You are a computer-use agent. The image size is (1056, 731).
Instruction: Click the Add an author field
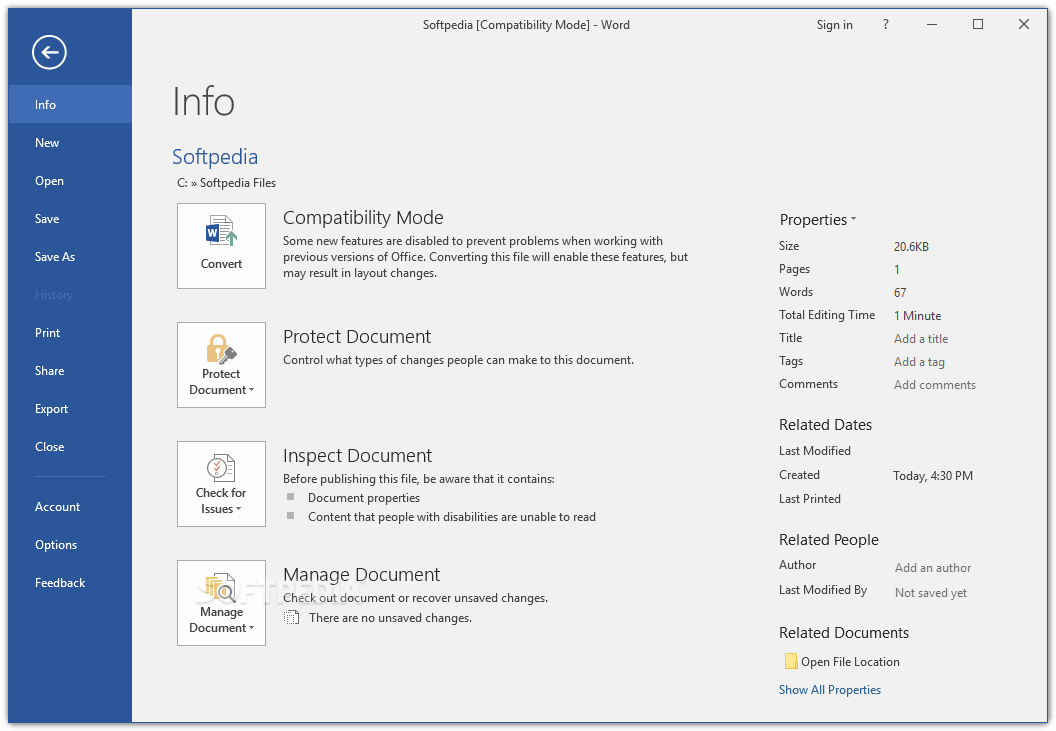(933, 568)
